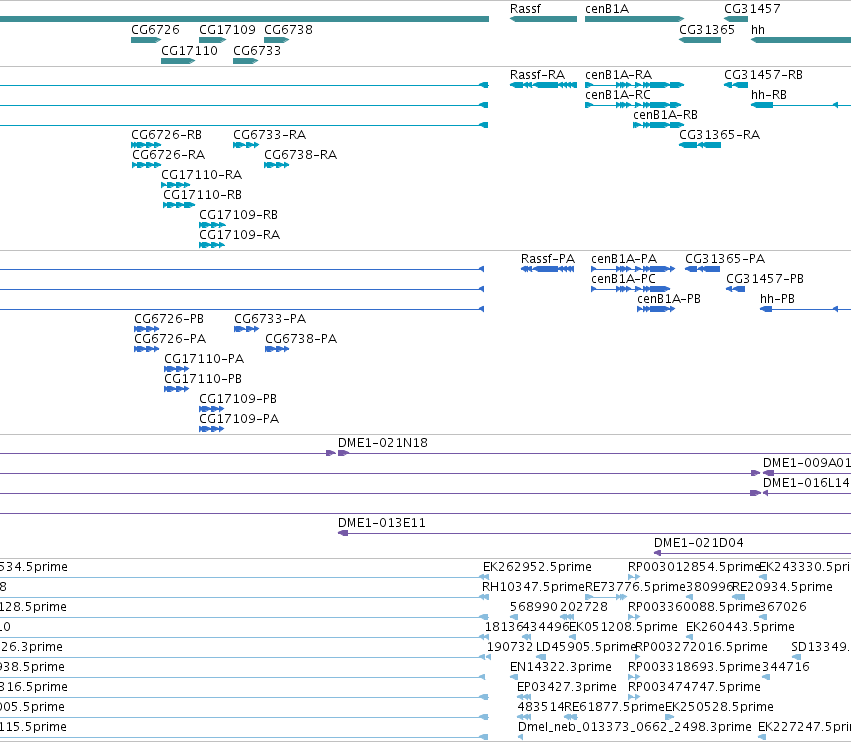851x742 pixels.
Task: Click the DME1-013E11 clone label
Action: [x=382, y=523]
